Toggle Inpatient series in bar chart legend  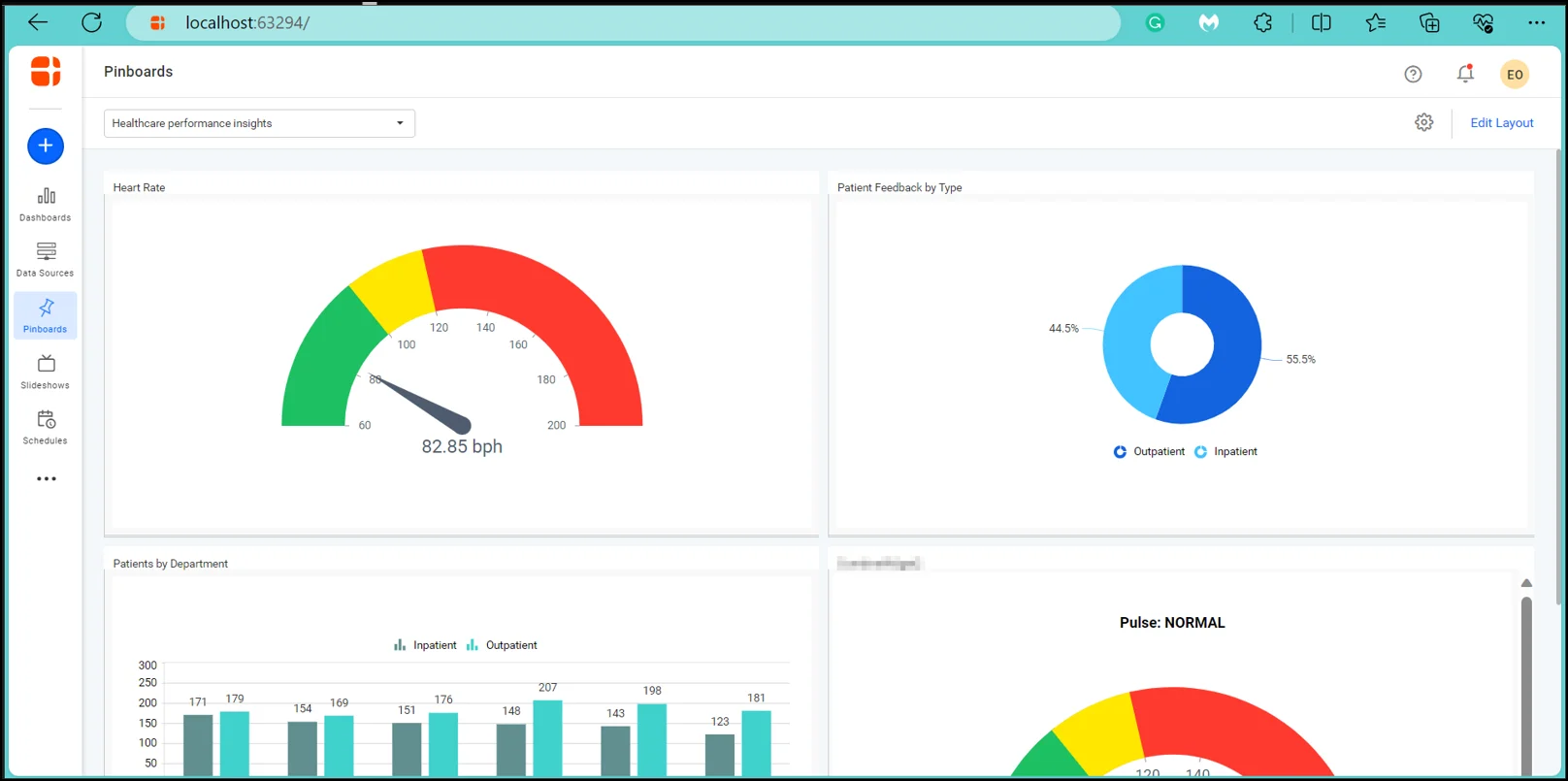[425, 645]
